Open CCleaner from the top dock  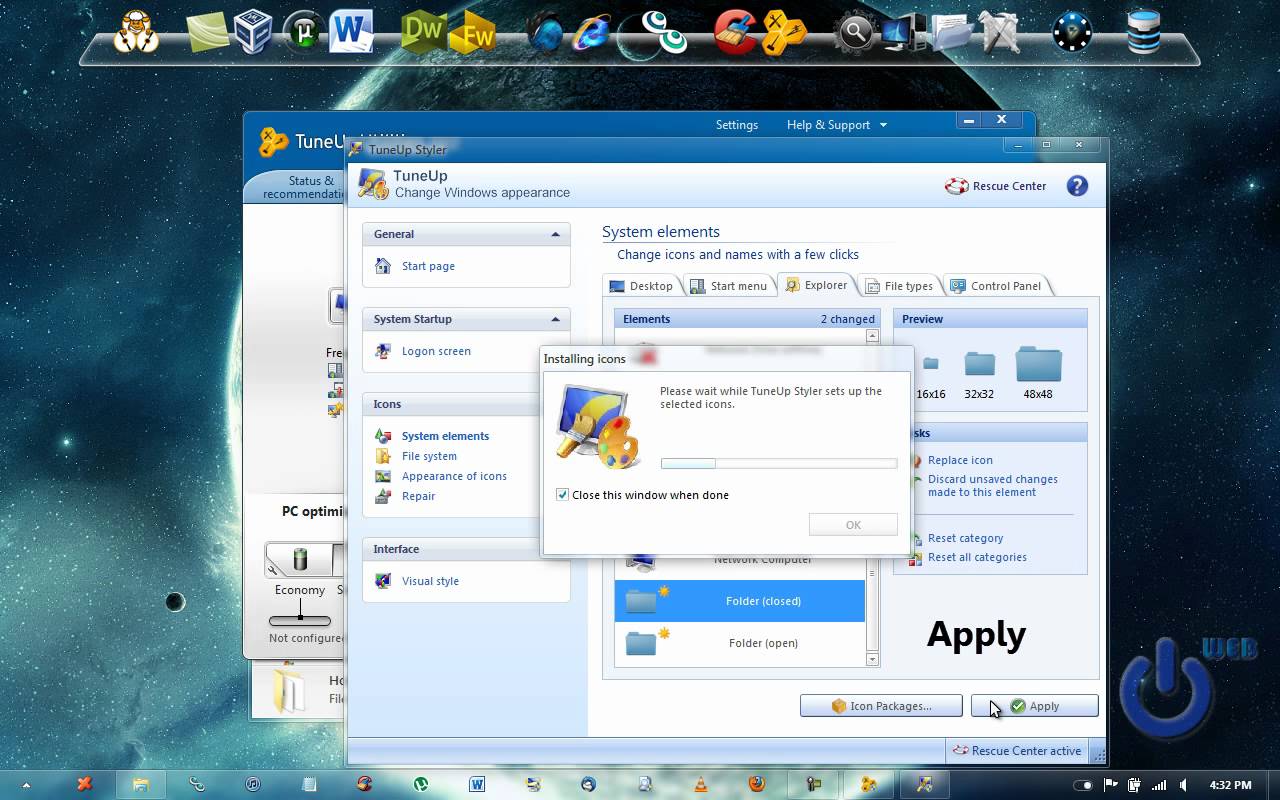[736, 32]
